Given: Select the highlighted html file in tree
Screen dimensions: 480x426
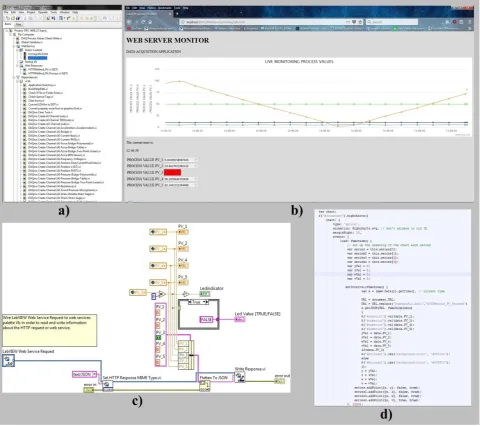Looking at the screenshot, I should (37, 58).
